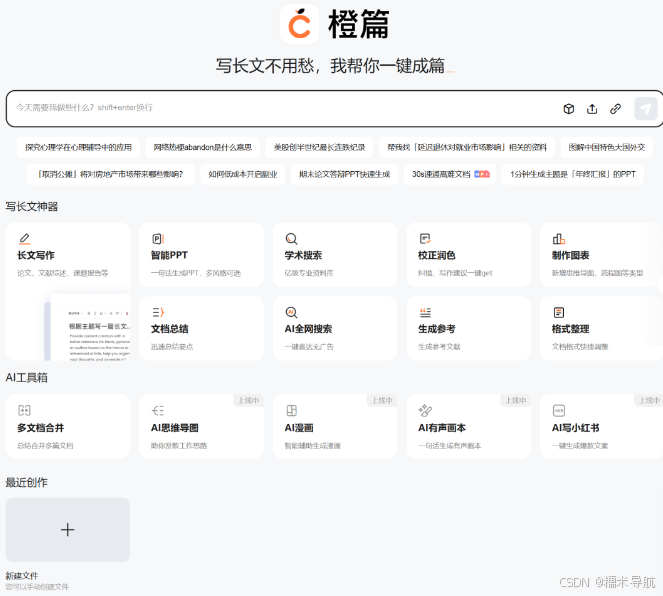The width and height of the screenshot is (663, 596).
Task: Open the 长文写作 card title
Action: [36, 255]
